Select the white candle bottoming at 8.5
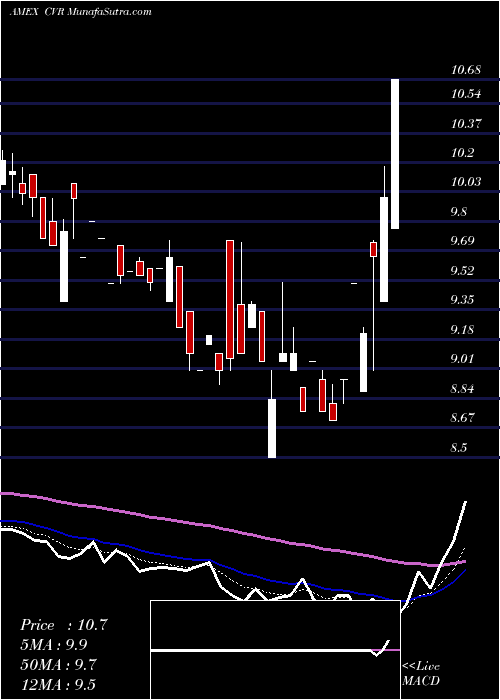The width and height of the screenshot is (500, 700). tap(272, 429)
